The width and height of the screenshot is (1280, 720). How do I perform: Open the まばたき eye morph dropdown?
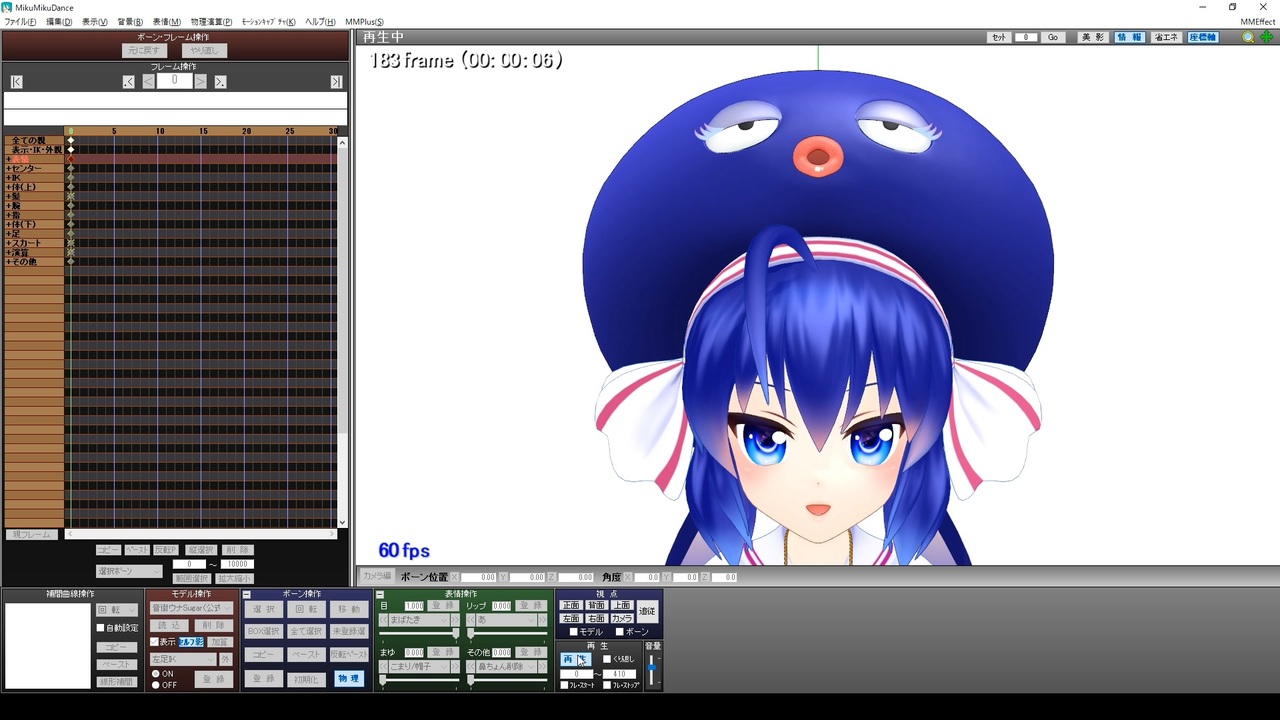[418, 620]
